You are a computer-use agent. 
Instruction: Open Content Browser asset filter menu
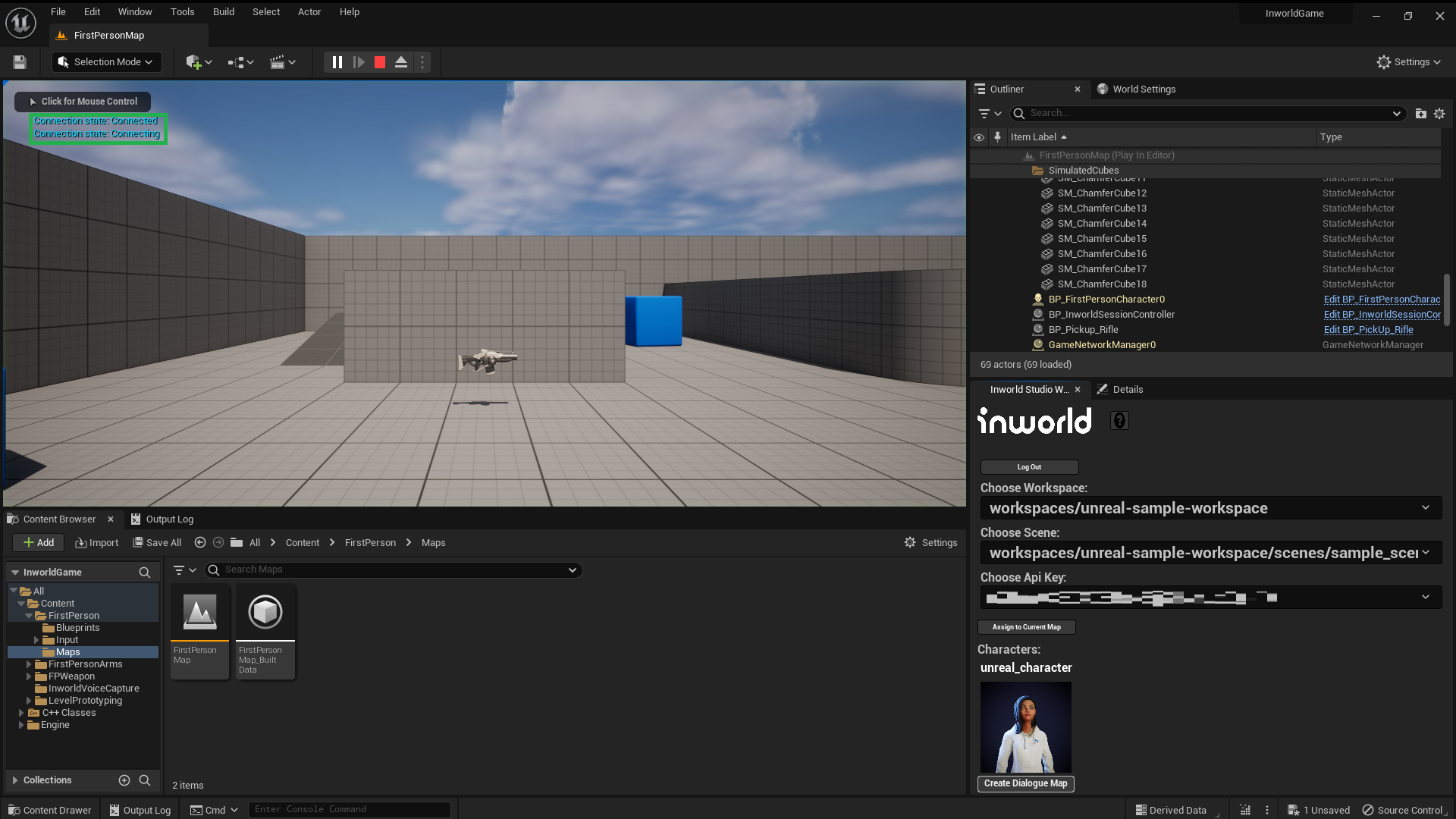click(x=184, y=570)
